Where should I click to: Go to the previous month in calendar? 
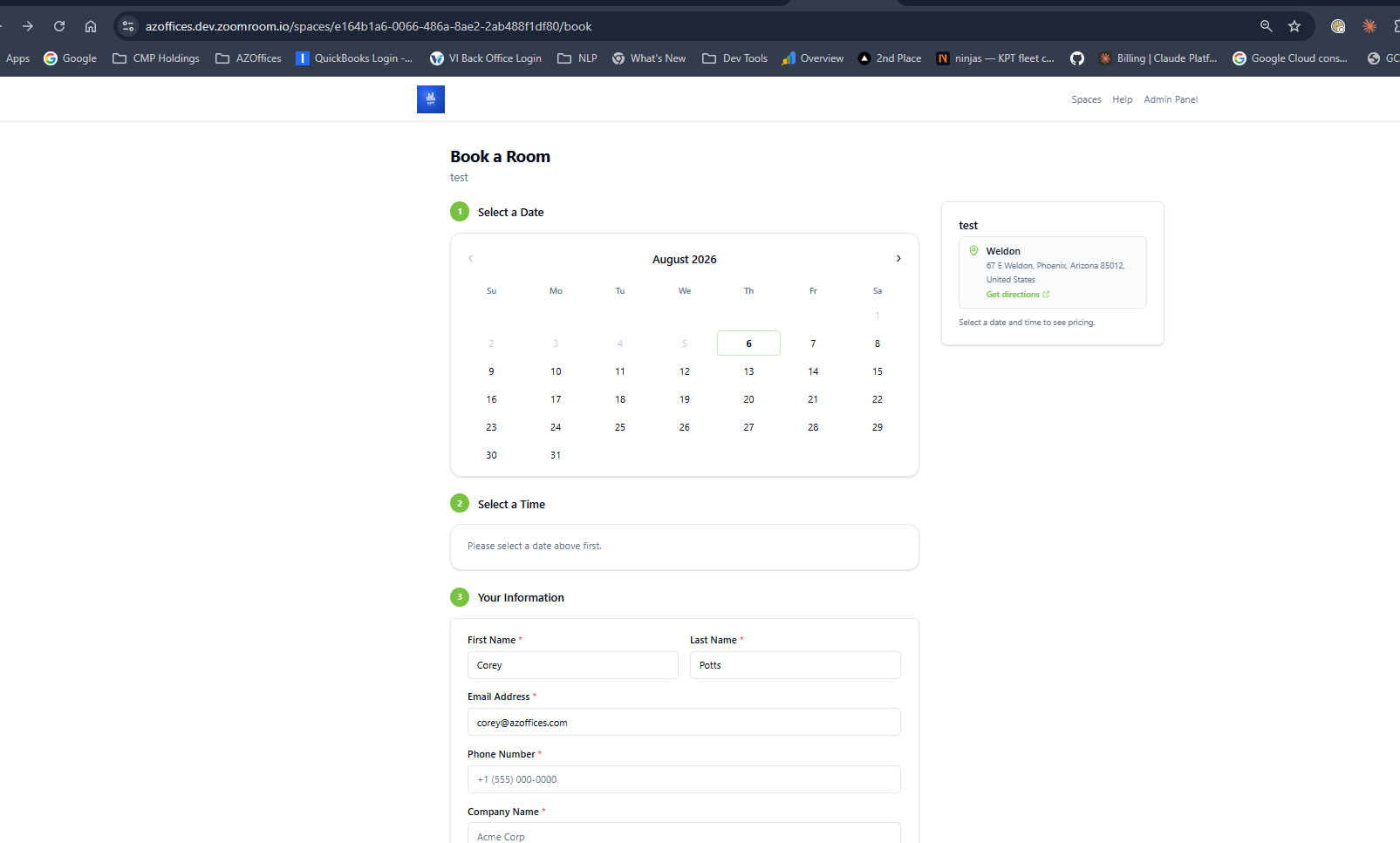(x=470, y=259)
